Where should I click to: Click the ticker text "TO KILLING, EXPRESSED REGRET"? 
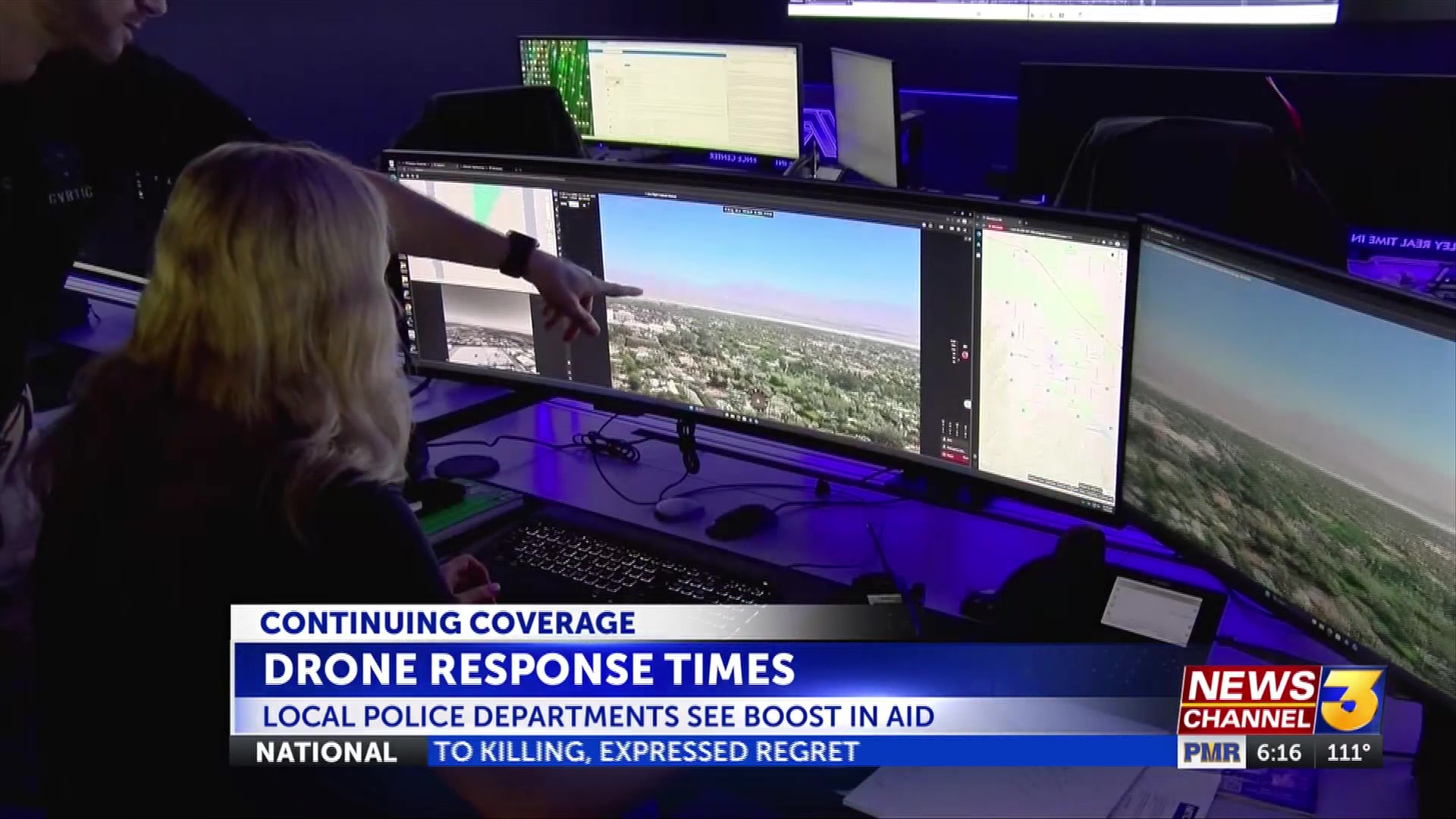(x=646, y=752)
